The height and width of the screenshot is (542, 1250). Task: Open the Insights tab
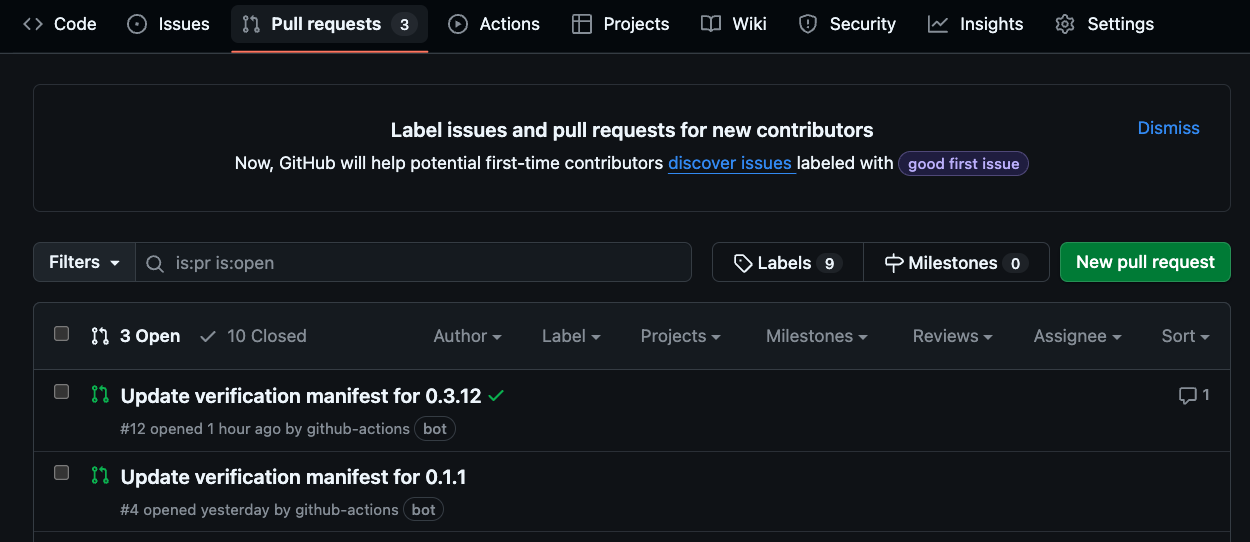(x=975, y=24)
